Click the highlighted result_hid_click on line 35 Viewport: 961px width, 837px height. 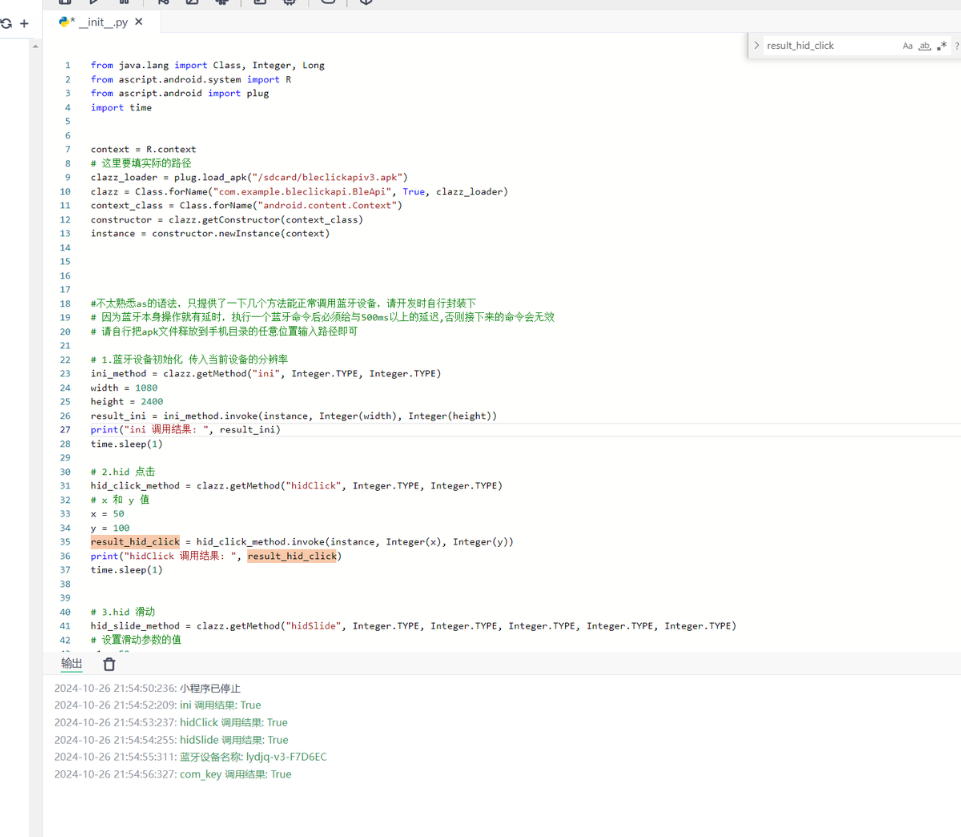pos(135,542)
